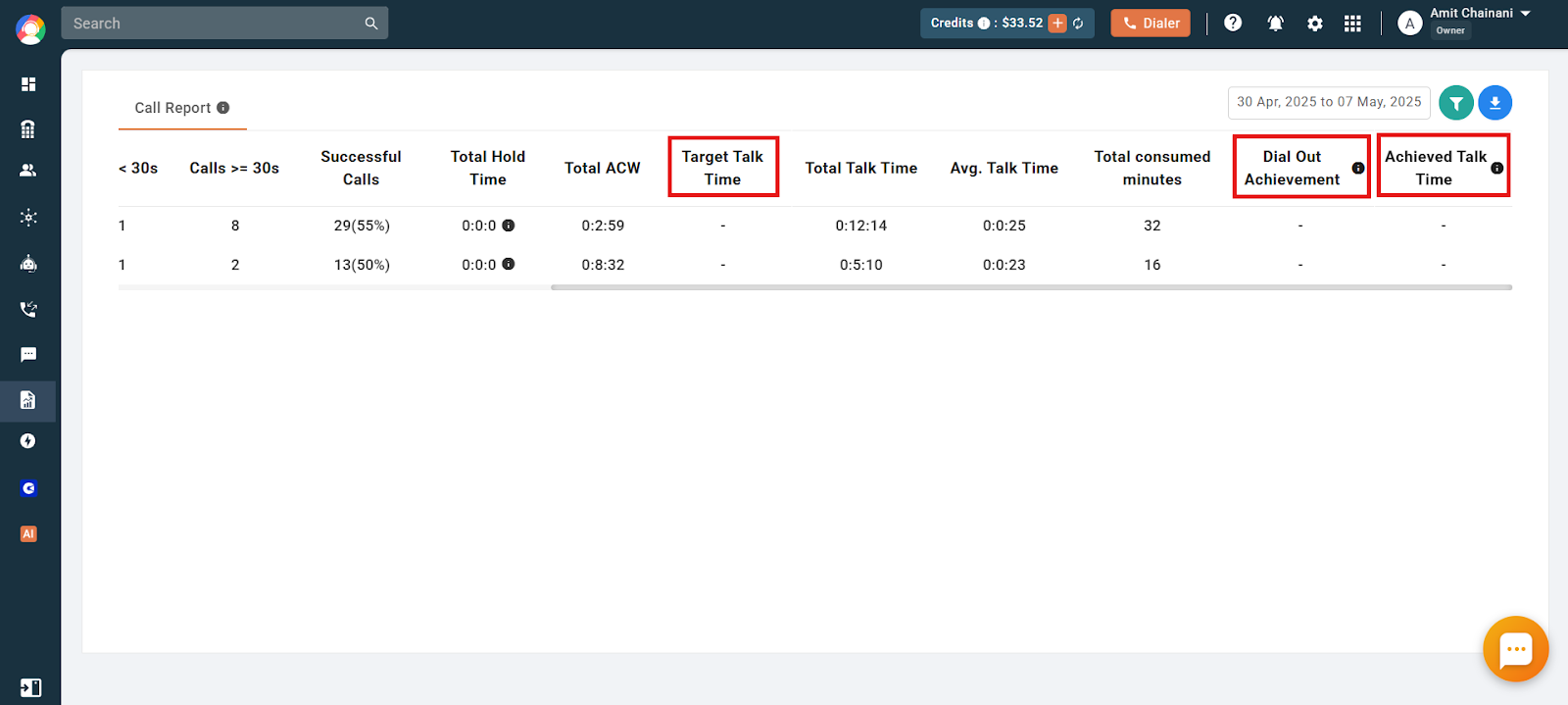The height and width of the screenshot is (705, 1568).
Task: Click the search magnifier icon
Action: pyautogui.click(x=371, y=24)
